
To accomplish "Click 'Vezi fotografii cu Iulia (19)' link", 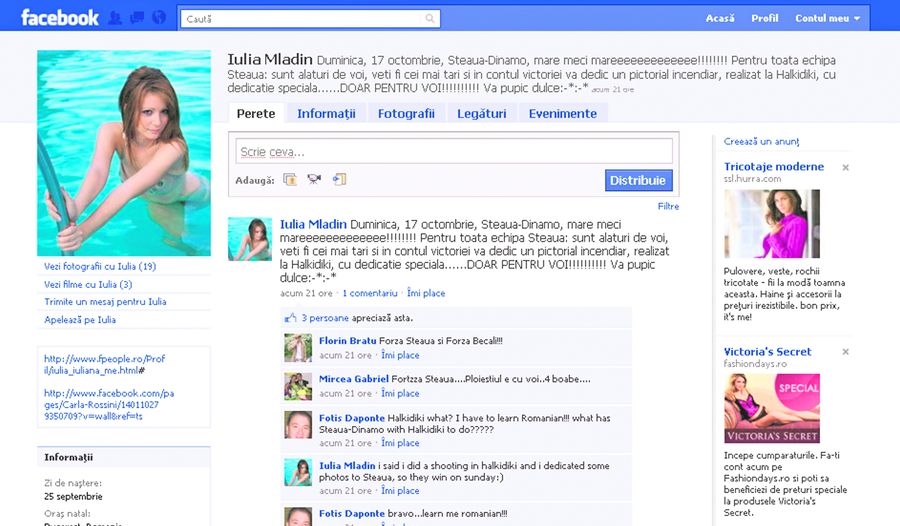I will pos(100,267).
